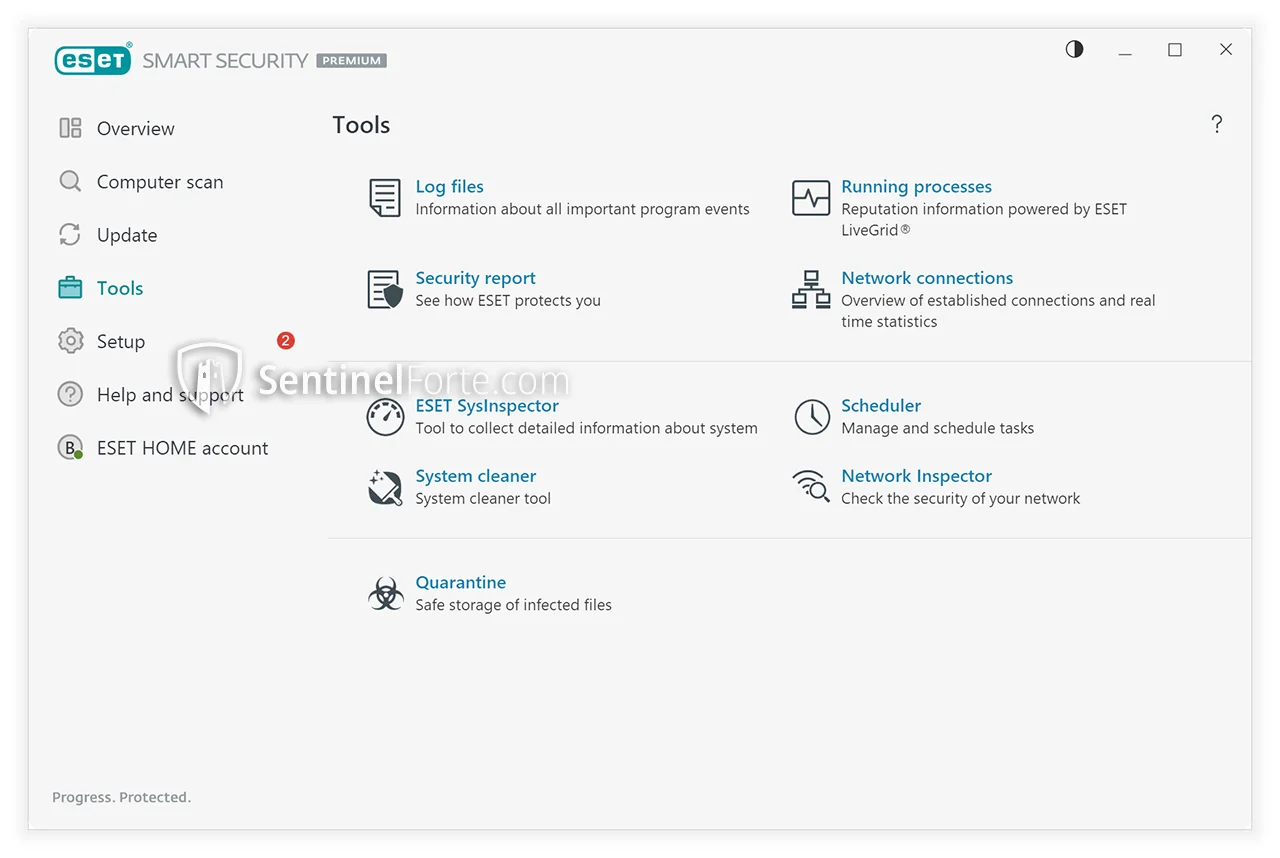Open the Log files link
Image resolution: width=1280 pixels, height=858 pixels.
point(449,186)
